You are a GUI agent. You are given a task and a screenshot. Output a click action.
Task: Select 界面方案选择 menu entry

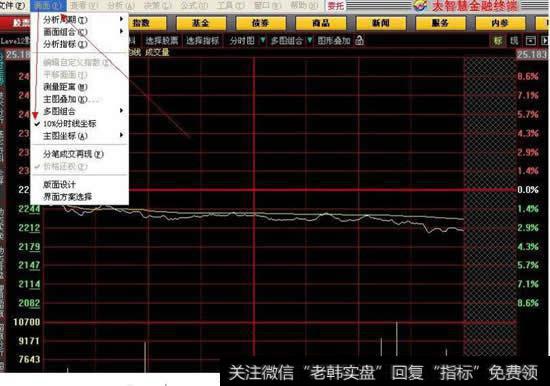click(80, 197)
